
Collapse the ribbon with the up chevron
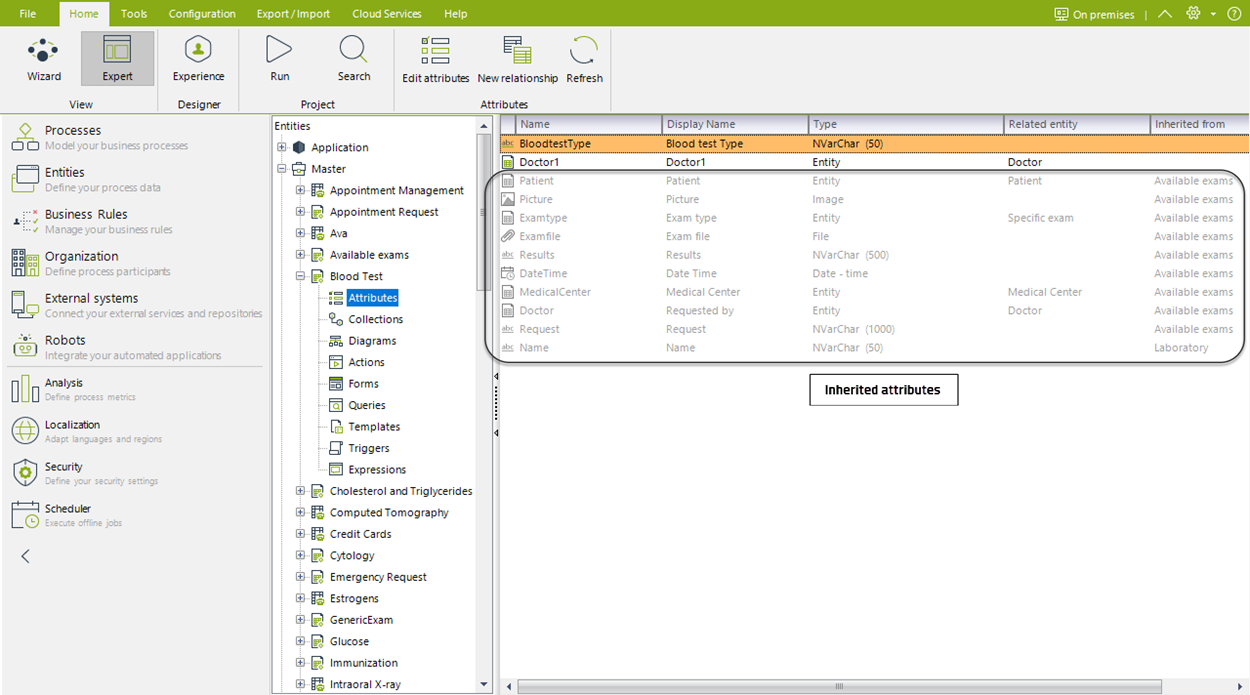pos(1164,14)
